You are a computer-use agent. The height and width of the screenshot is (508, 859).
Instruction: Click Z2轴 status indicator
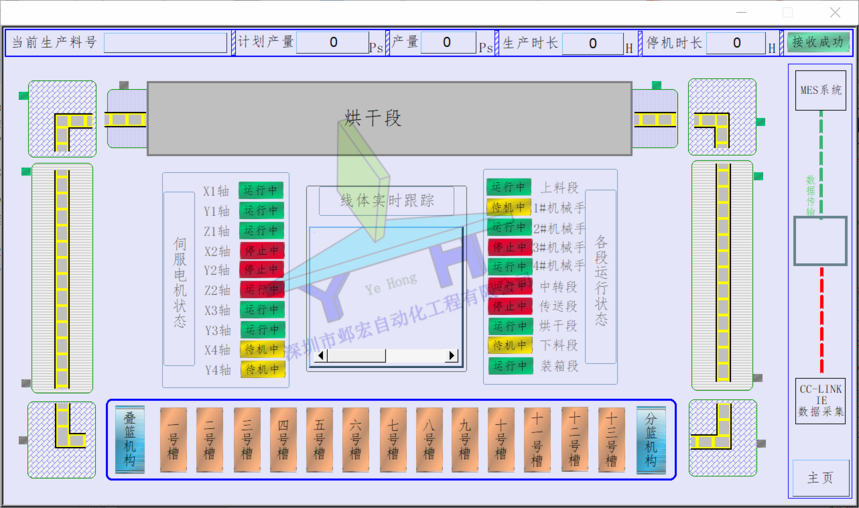262,289
